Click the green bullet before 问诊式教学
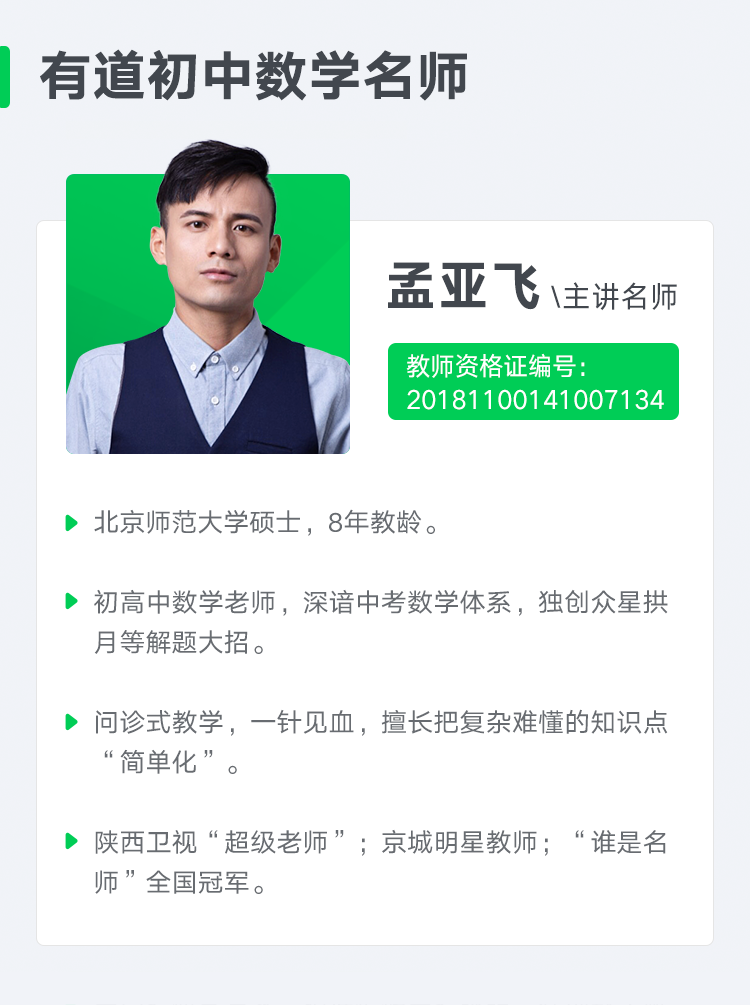 coord(72,722)
